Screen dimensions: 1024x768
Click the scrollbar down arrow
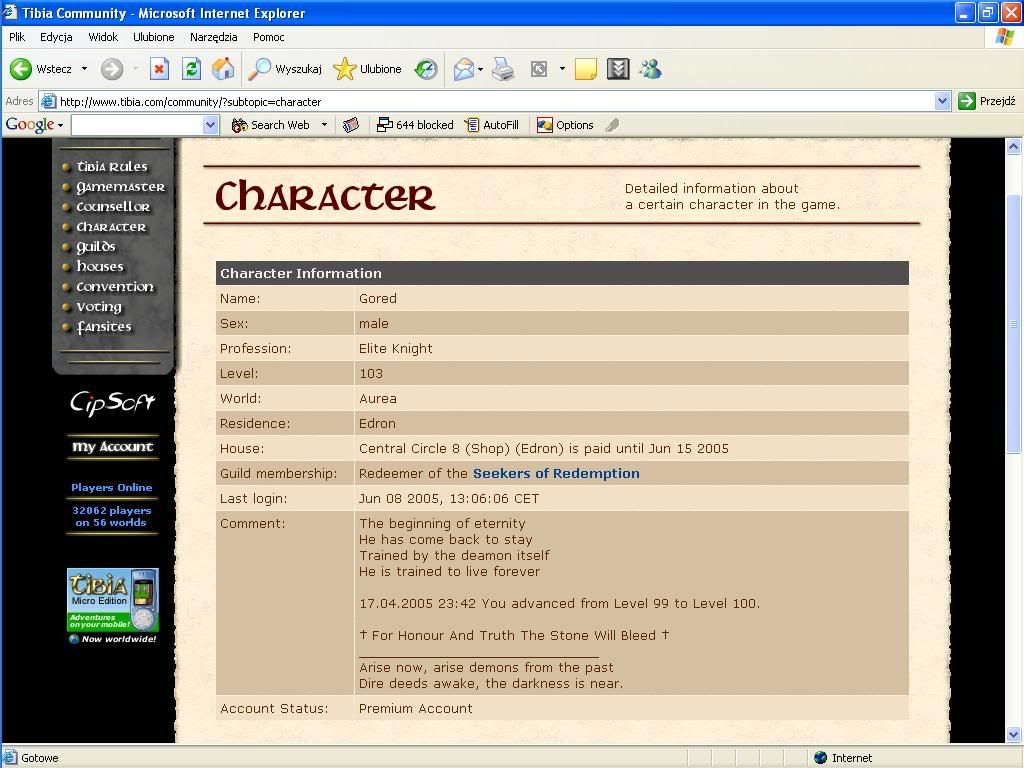click(1014, 735)
